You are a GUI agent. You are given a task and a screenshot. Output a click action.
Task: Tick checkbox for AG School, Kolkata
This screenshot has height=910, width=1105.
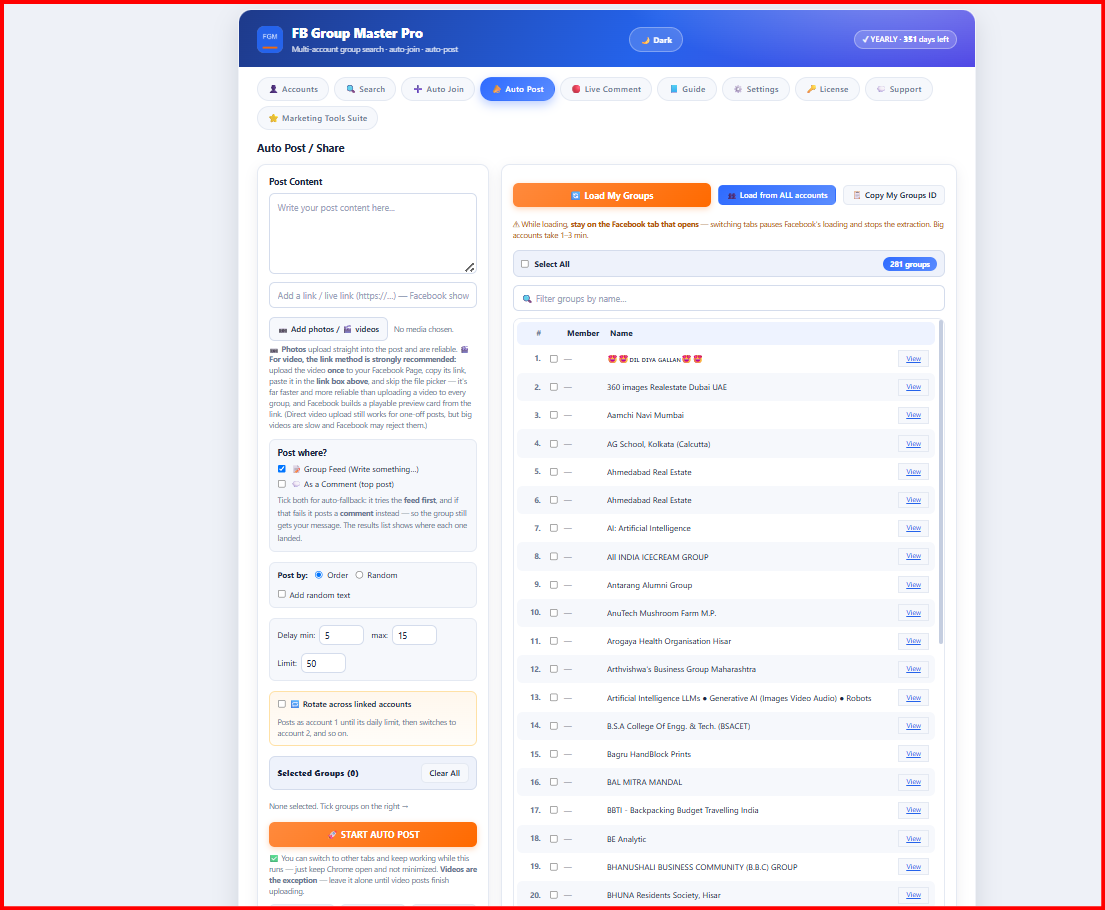pyautogui.click(x=554, y=444)
